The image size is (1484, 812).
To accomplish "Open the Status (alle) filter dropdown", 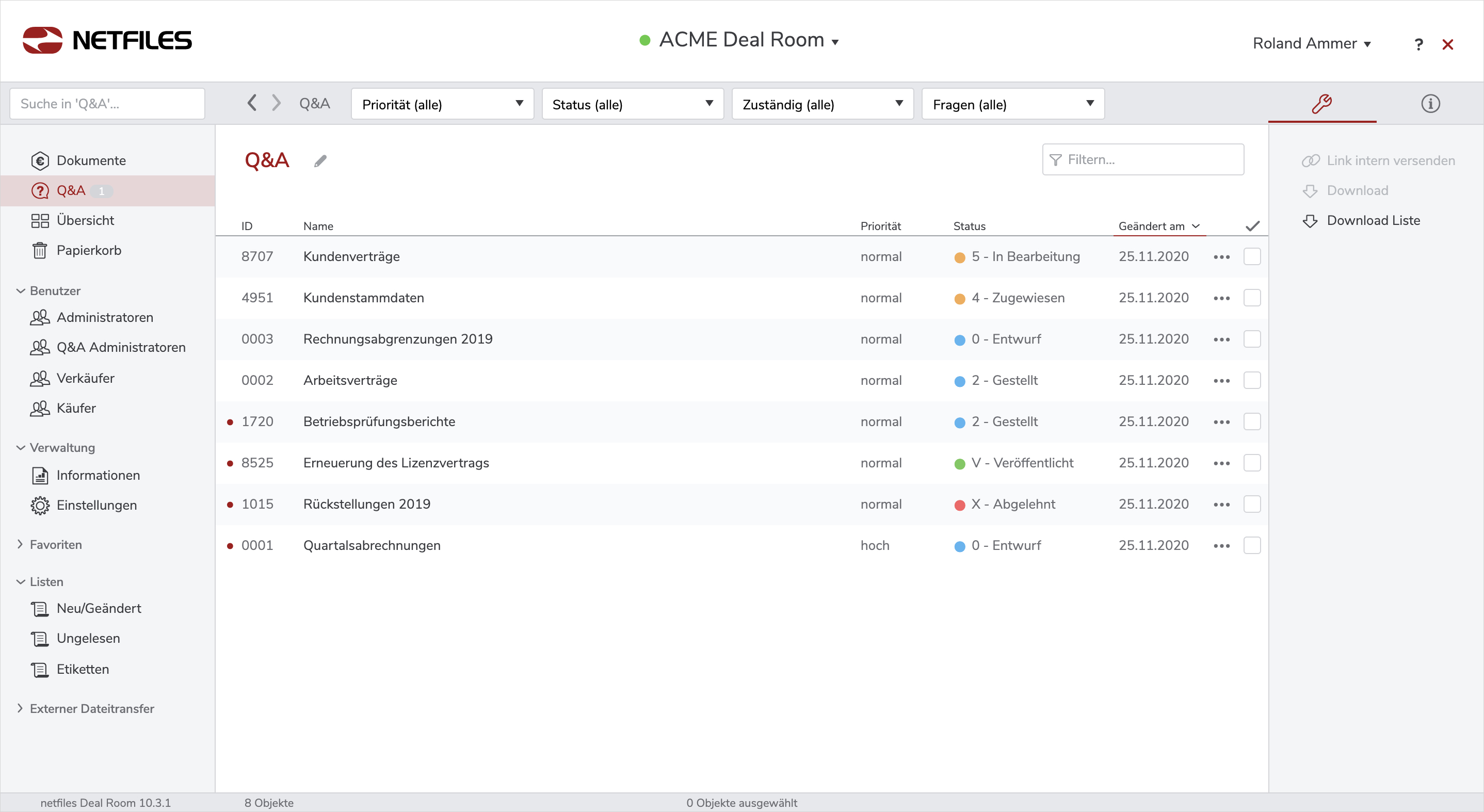I will pos(632,104).
